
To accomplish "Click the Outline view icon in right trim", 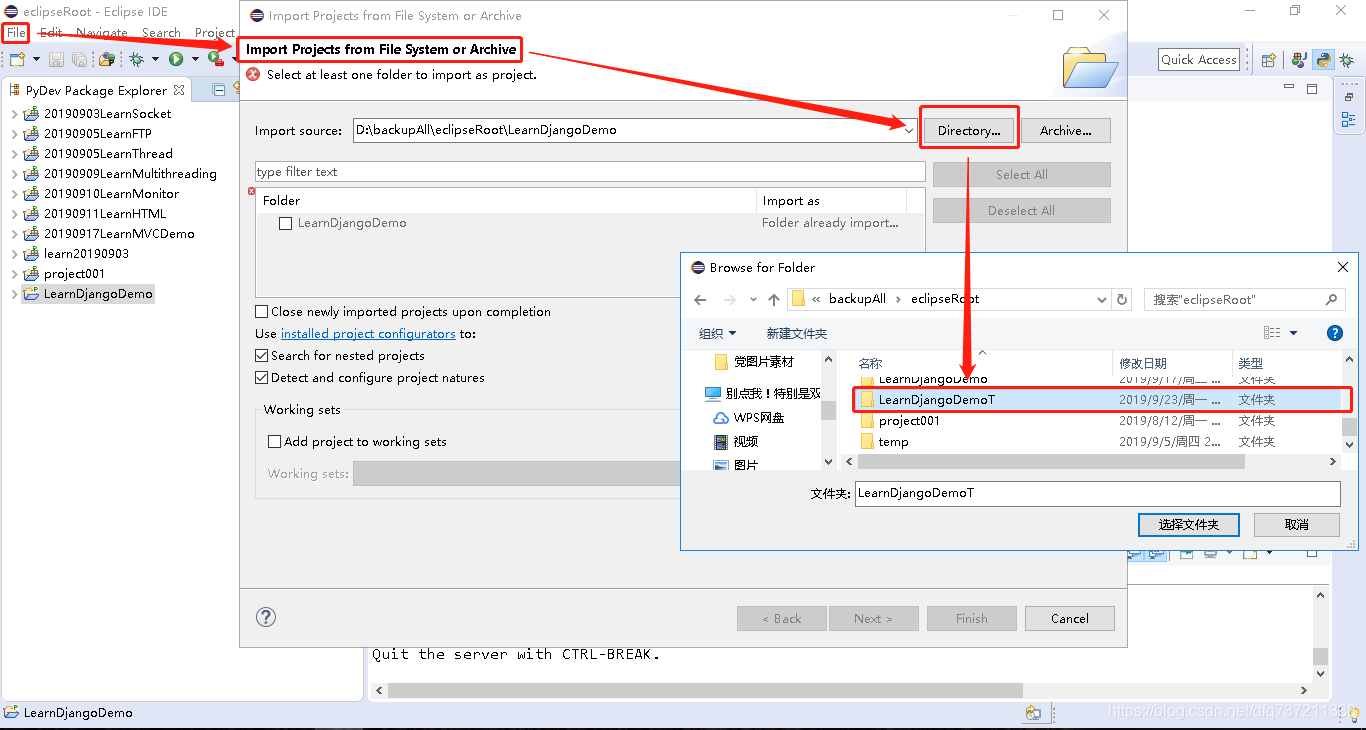I will (1348, 120).
